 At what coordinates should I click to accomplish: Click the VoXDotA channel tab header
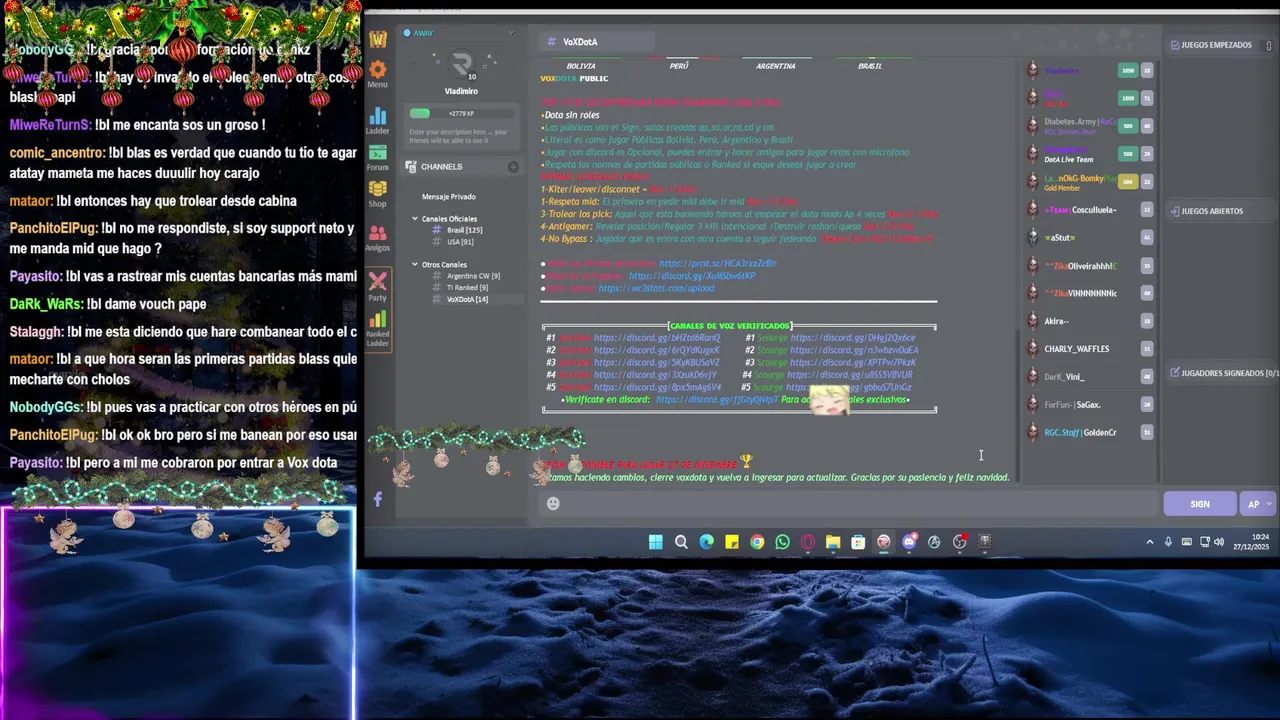coord(595,42)
